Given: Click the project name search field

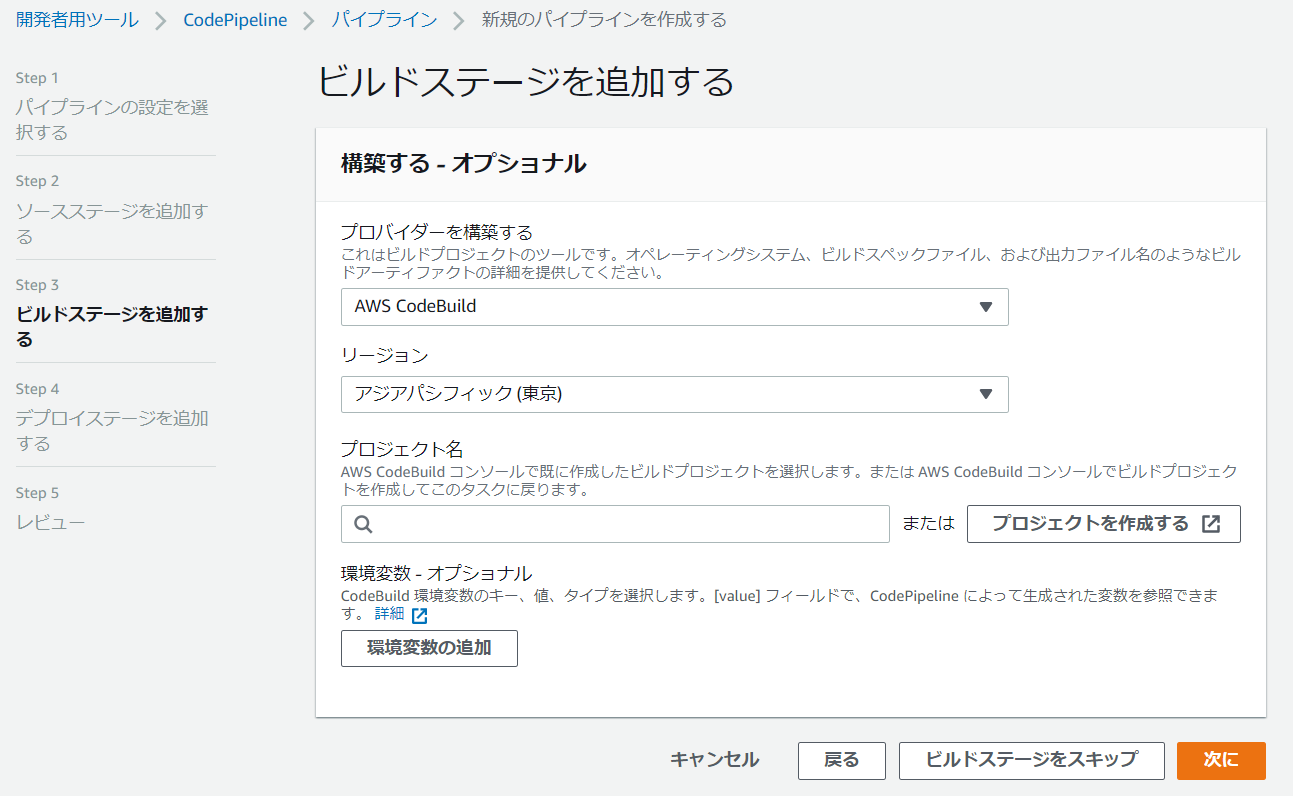Looking at the screenshot, I should 615,524.
